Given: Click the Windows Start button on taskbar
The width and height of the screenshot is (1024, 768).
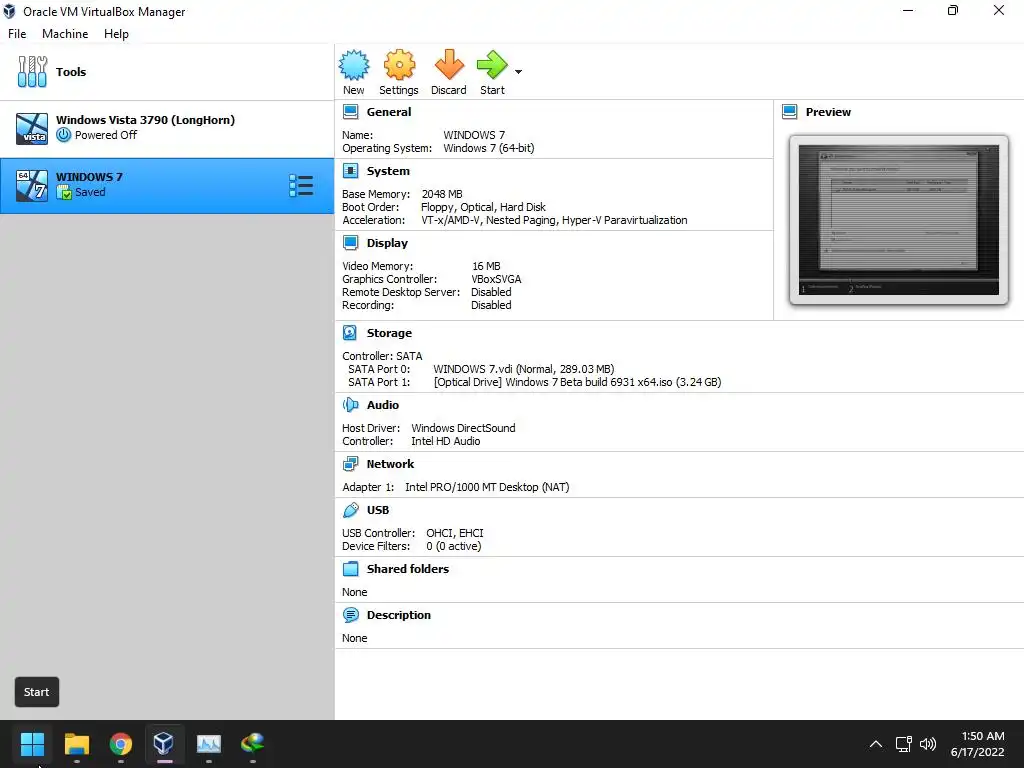Looking at the screenshot, I should 32,744.
